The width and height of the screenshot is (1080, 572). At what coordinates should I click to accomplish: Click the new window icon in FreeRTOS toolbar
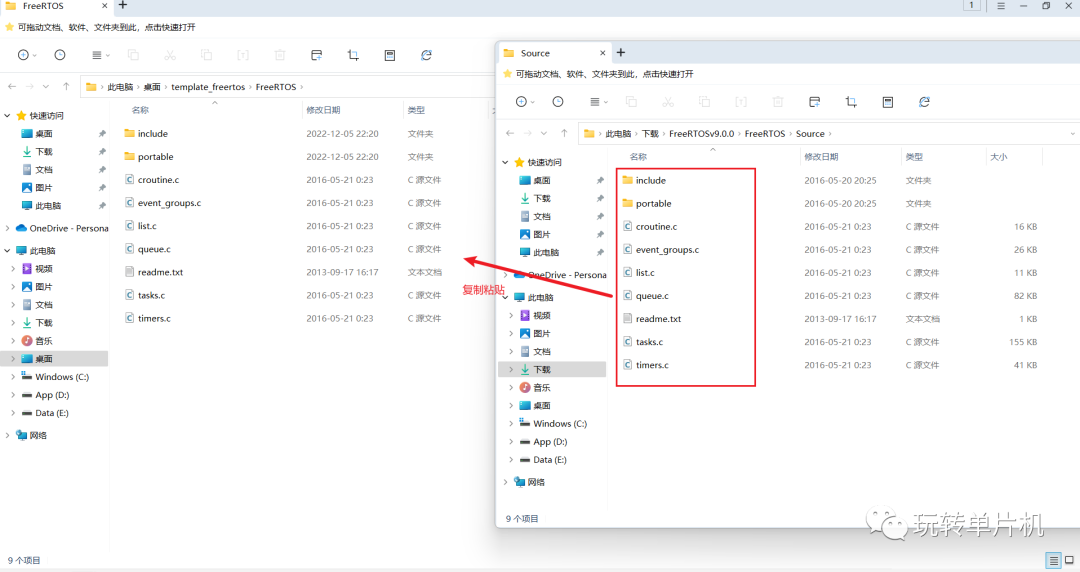click(x=317, y=55)
